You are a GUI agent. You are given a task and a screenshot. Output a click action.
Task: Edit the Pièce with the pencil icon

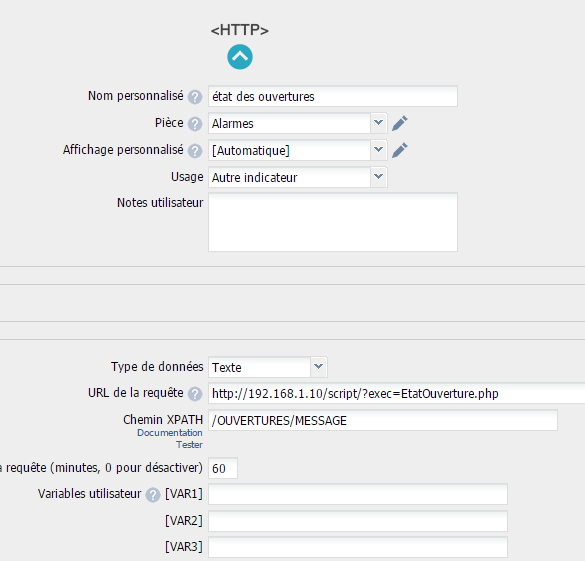(400, 123)
